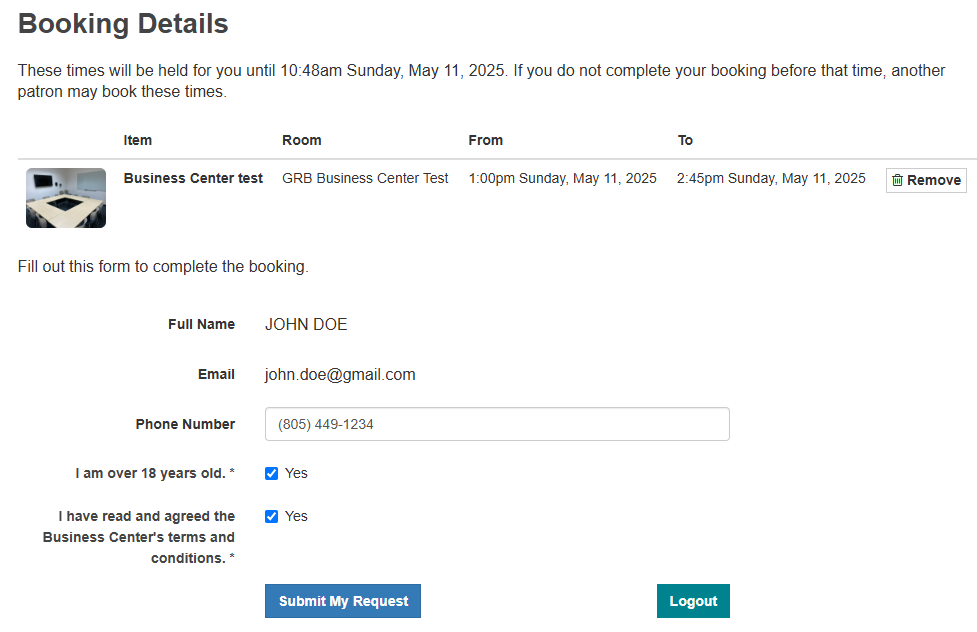
Task: Click the Item column header
Action: (138, 140)
